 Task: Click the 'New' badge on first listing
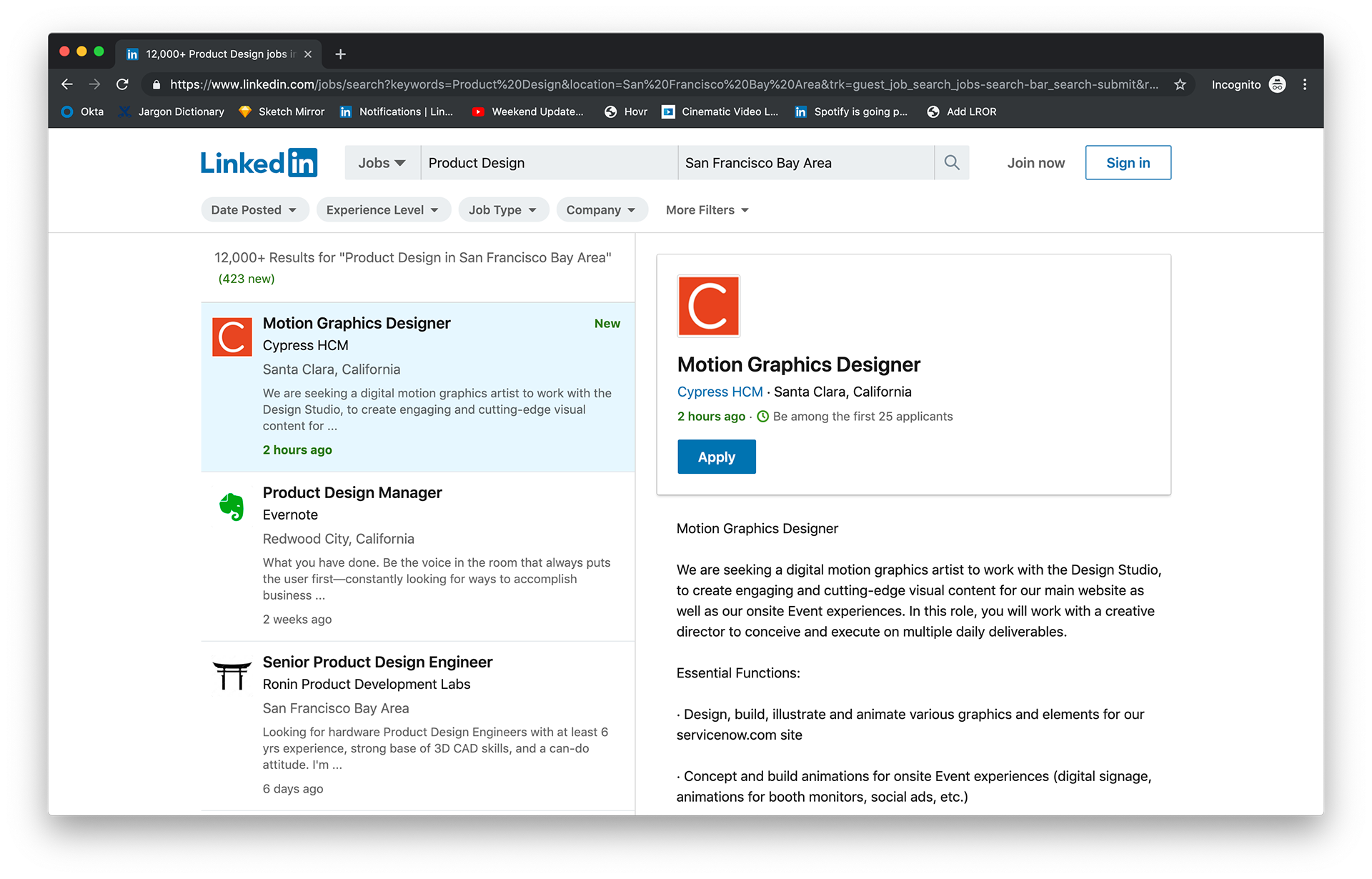click(607, 324)
